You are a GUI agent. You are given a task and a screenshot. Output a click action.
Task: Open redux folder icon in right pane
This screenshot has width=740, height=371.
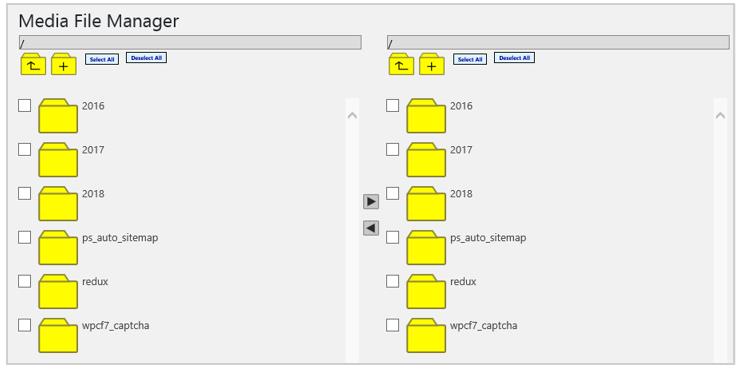(426, 291)
